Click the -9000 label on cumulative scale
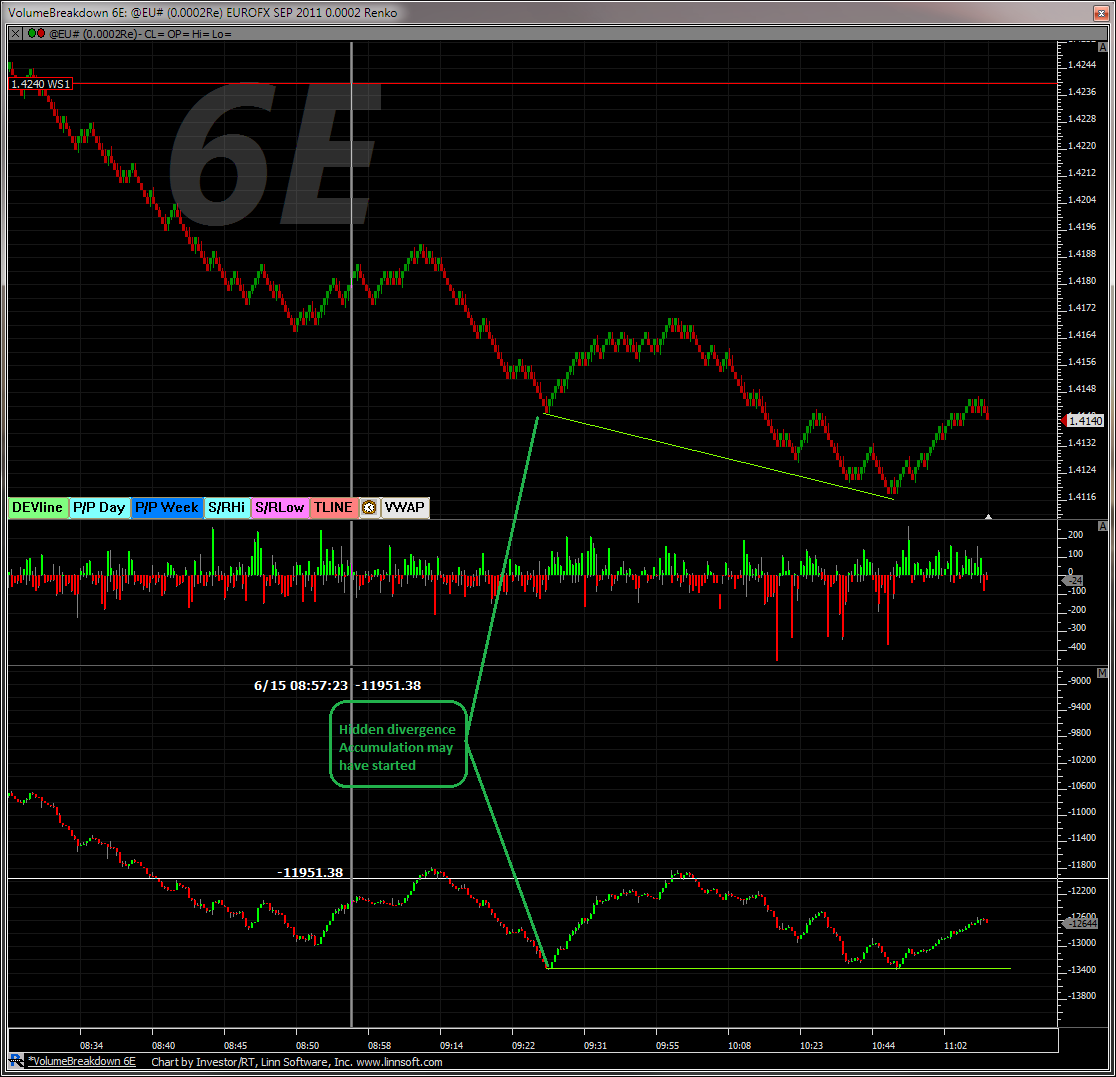The width and height of the screenshot is (1116, 1077). coord(1080,681)
